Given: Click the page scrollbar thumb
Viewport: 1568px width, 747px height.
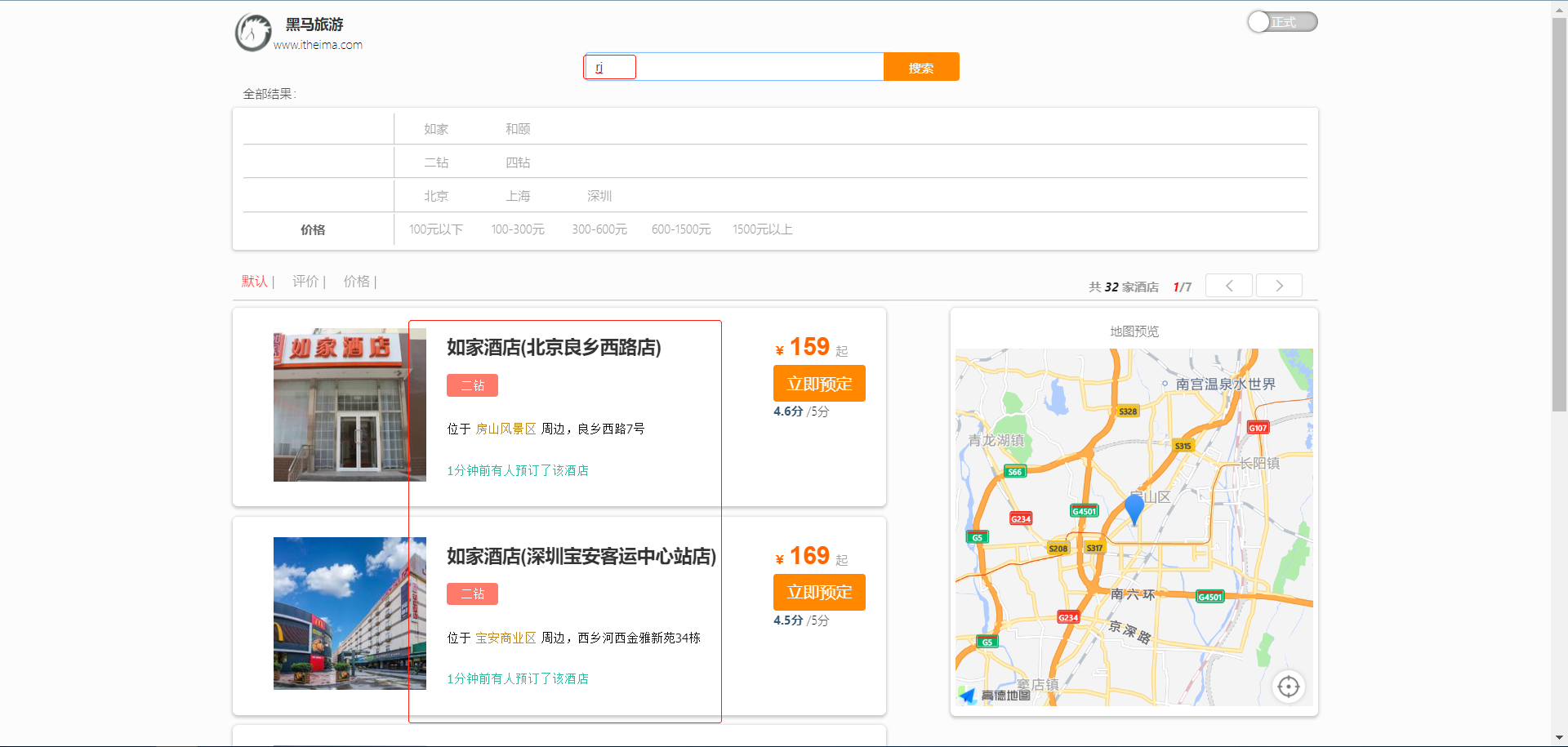Looking at the screenshot, I should [x=1559, y=214].
